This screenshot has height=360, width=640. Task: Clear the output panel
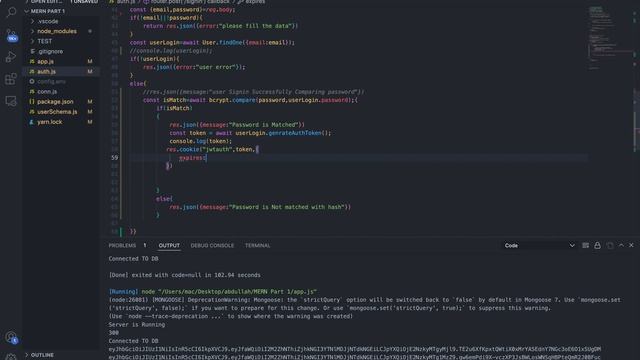coord(585,245)
